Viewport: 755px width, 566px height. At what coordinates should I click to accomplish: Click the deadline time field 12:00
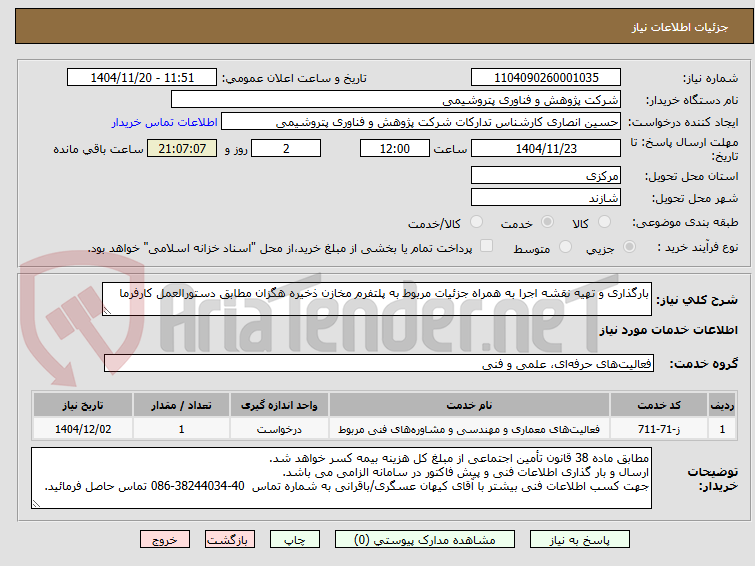395,148
